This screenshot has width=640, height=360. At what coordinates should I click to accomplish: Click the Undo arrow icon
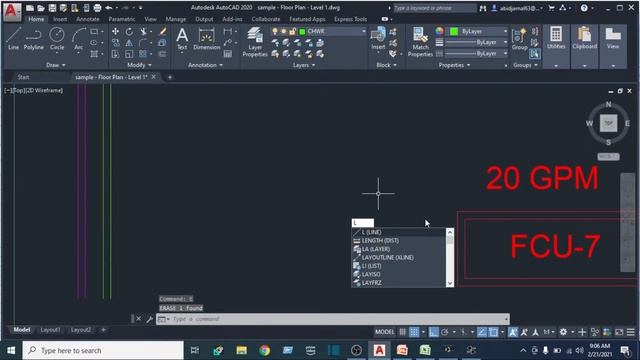point(109,8)
